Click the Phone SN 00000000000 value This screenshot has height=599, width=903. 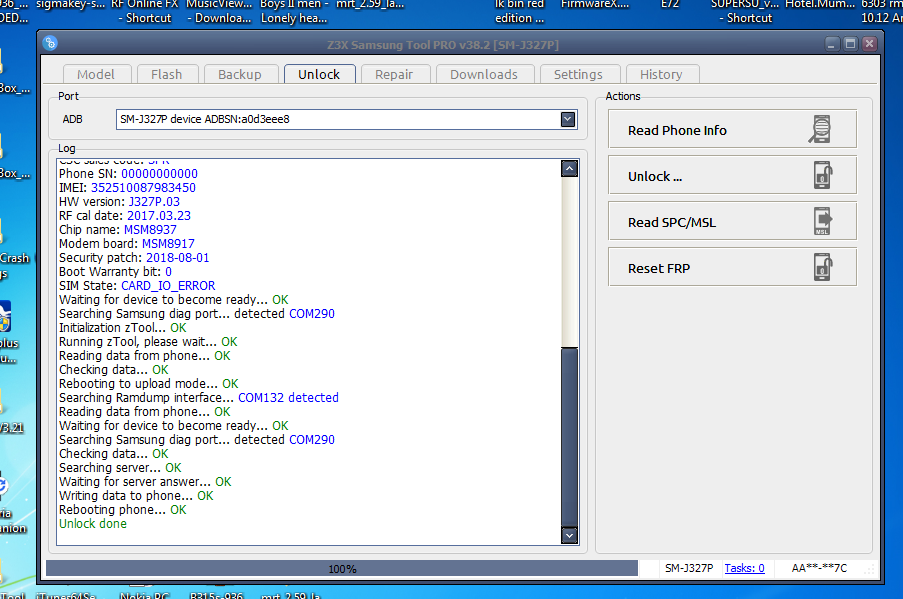160,173
